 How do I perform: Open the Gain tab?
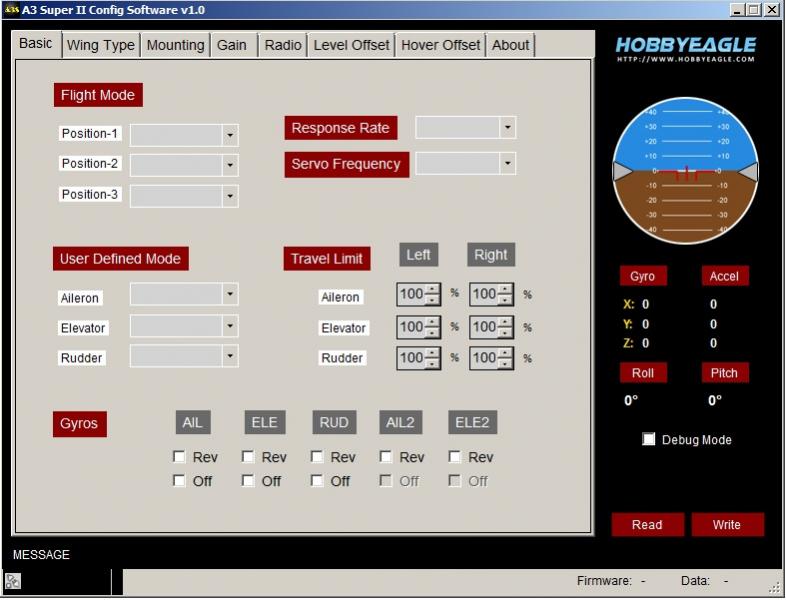[232, 45]
